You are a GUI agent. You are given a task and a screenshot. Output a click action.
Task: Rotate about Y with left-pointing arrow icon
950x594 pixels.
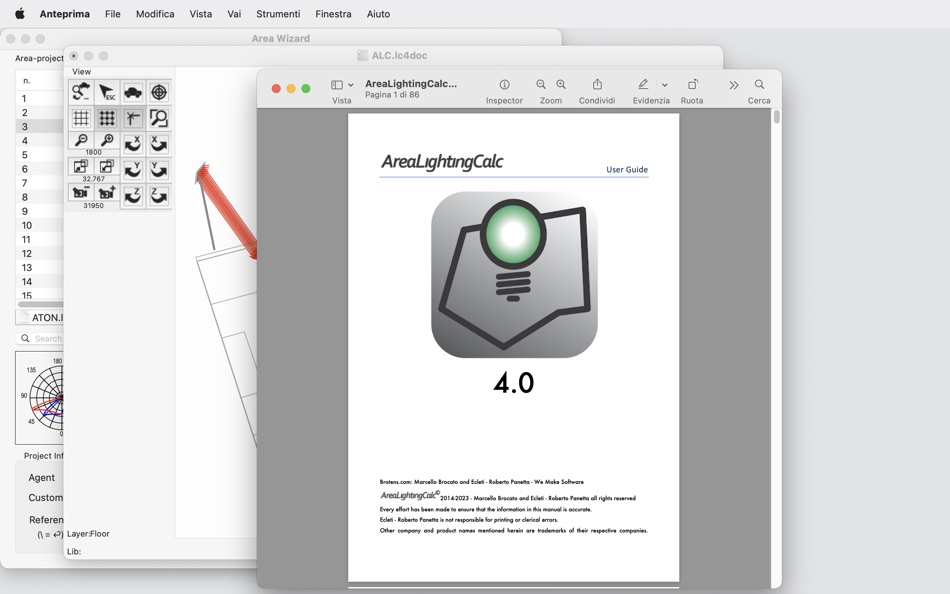pyautogui.click(x=133, y=170)
